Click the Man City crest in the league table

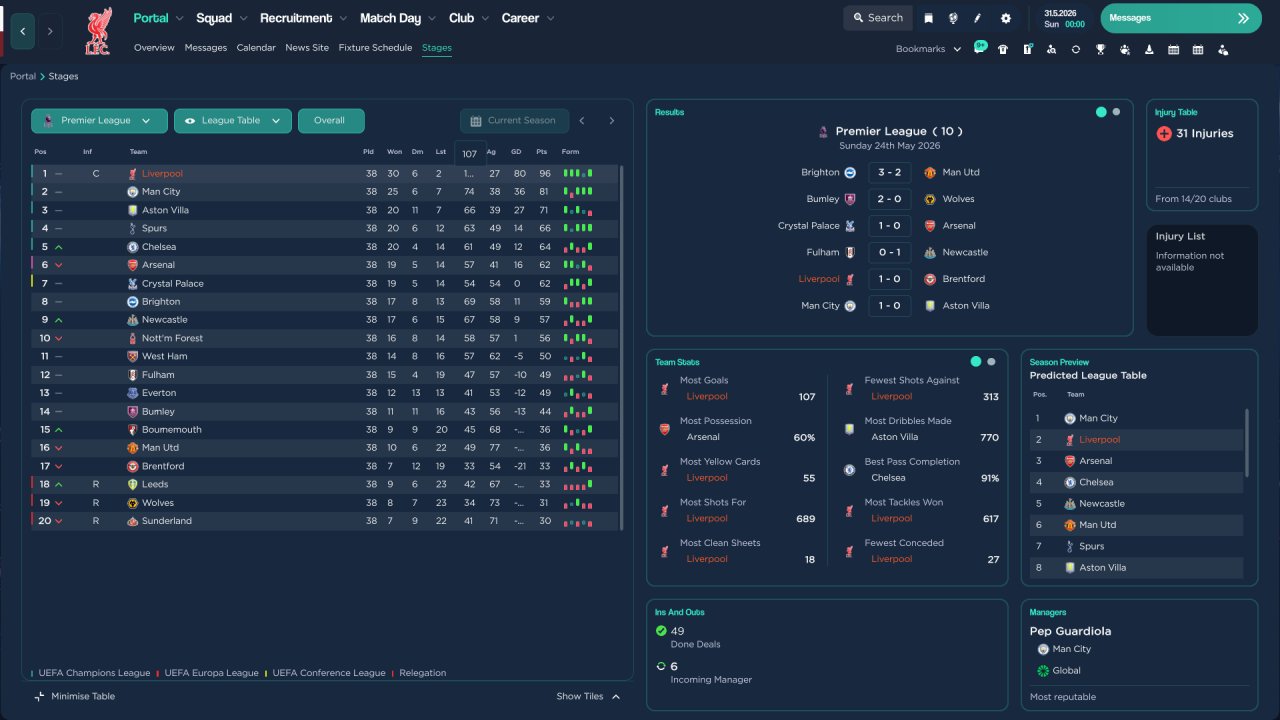tap(132, 192)
